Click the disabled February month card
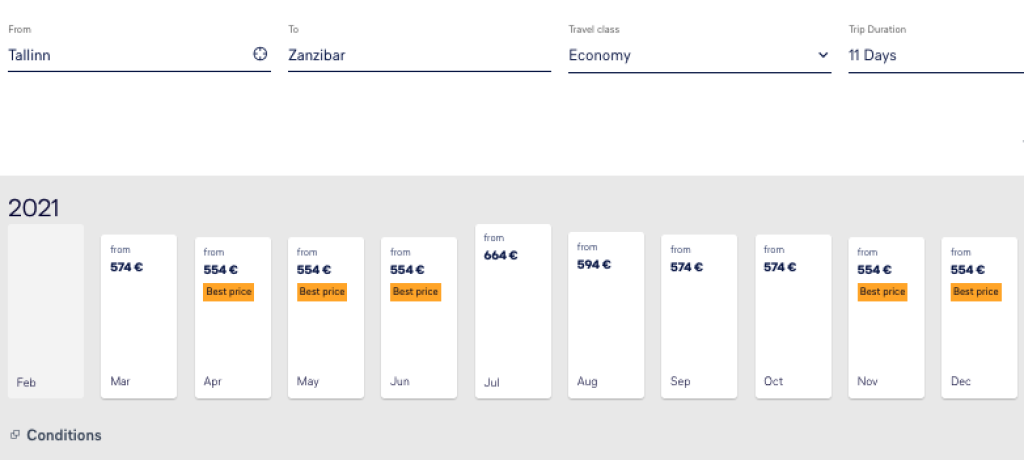1024x460 pixels. coord(46,312)
